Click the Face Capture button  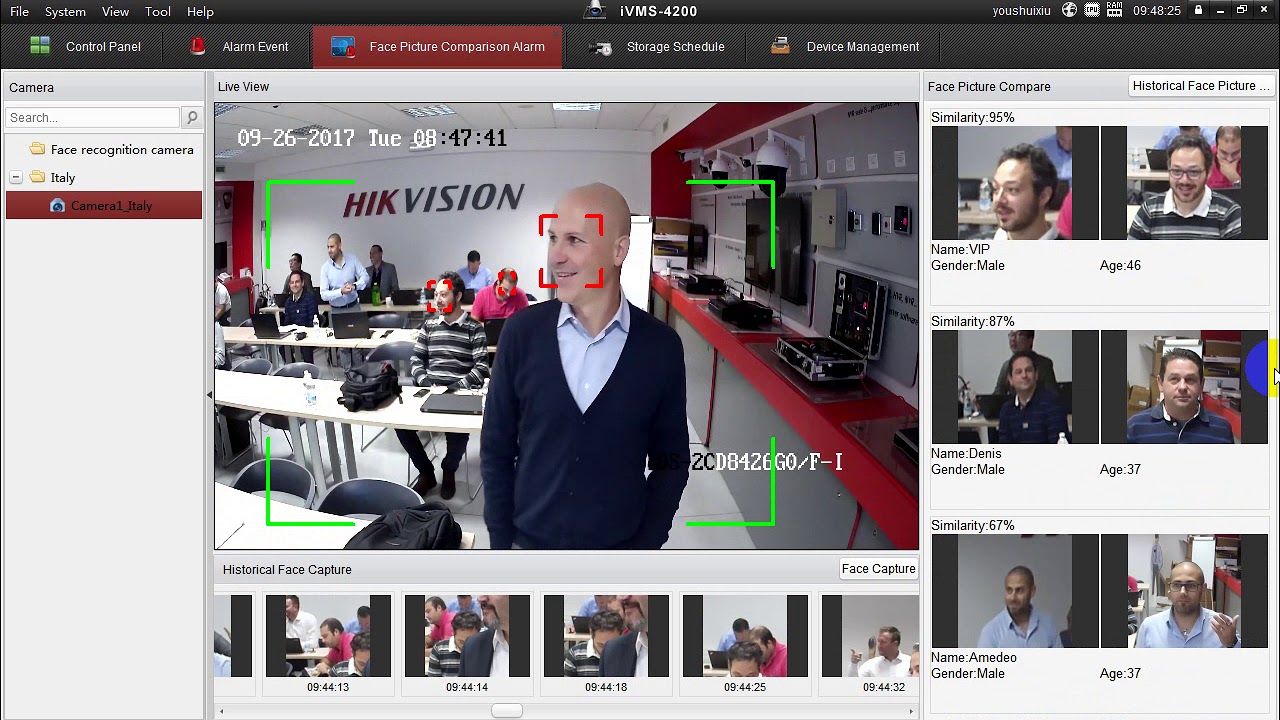(879, 569)
